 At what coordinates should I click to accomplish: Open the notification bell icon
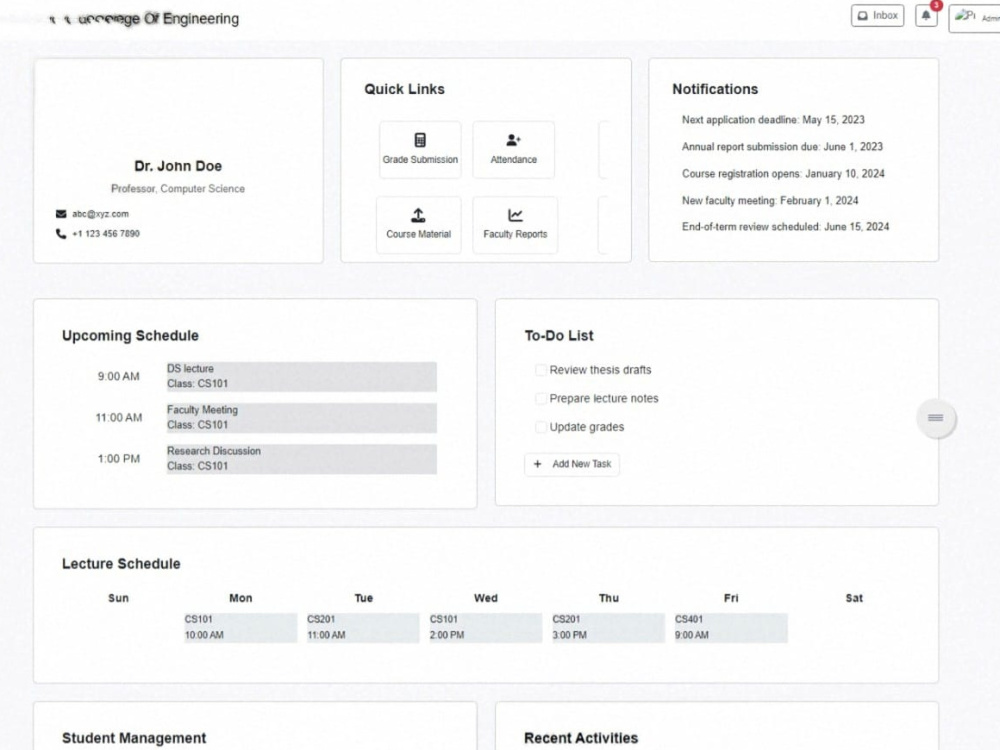926,16
